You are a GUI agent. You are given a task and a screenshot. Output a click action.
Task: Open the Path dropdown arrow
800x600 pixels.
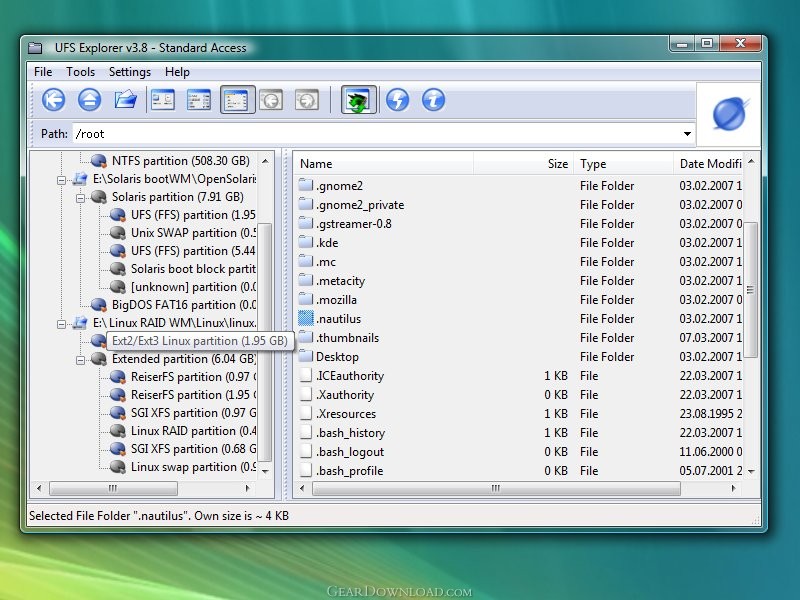(x=687, y=134)
